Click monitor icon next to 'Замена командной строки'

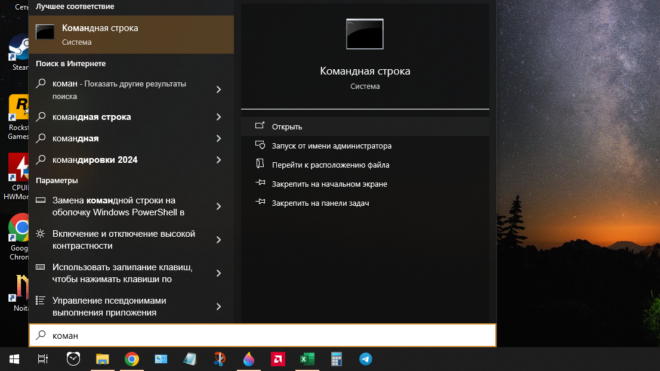[x=40, y=200]
